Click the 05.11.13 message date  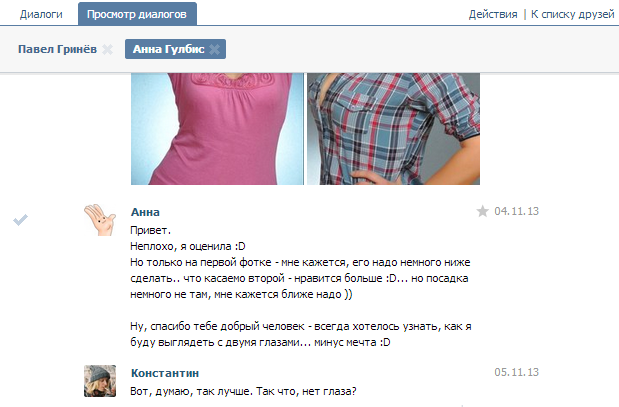click(516, 372)
